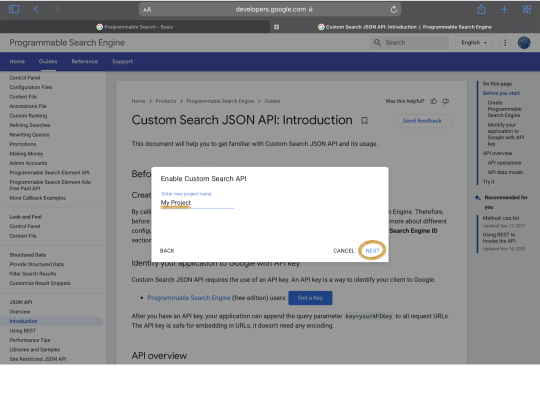Open Configuration Files in sidebar
Screen dimensions: 540x405
31,87
